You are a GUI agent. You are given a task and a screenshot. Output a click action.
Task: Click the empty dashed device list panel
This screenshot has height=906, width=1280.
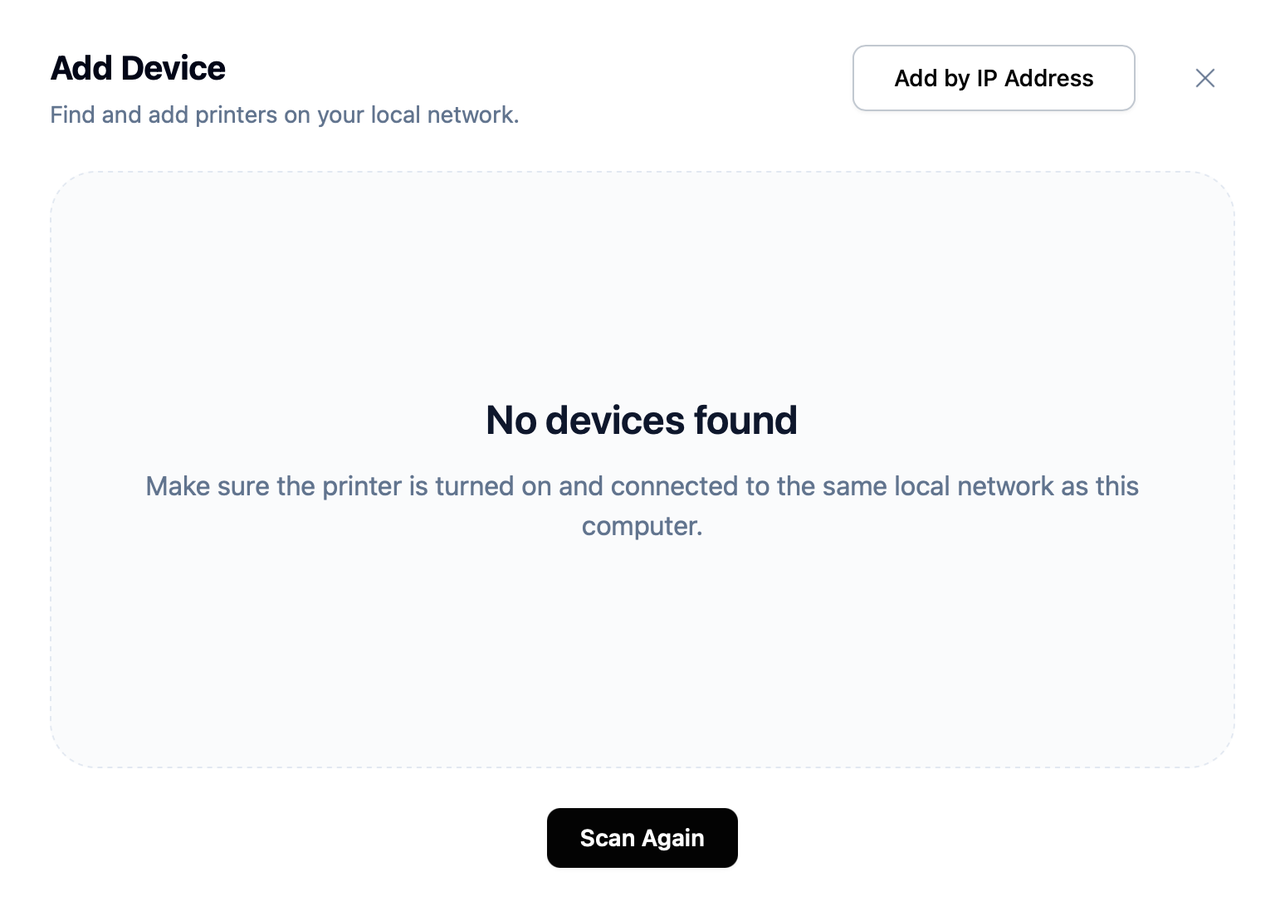point(642,470)
